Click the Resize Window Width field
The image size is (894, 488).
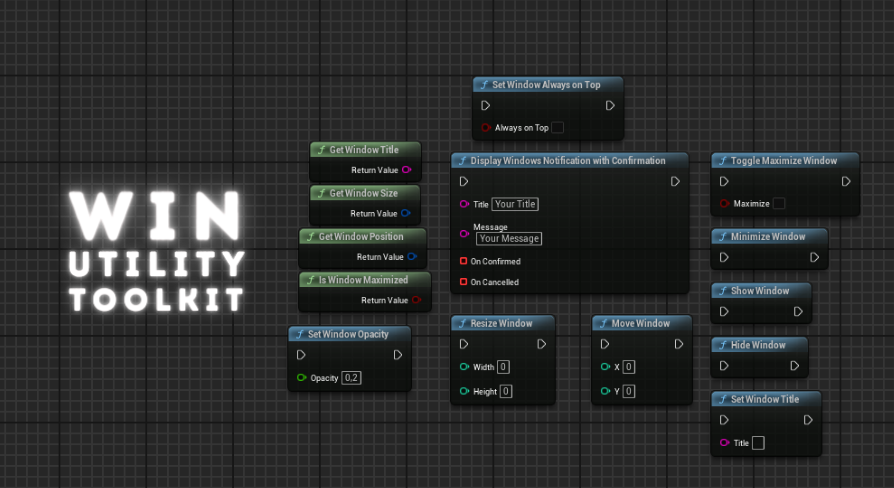click(x=504, y=367)
